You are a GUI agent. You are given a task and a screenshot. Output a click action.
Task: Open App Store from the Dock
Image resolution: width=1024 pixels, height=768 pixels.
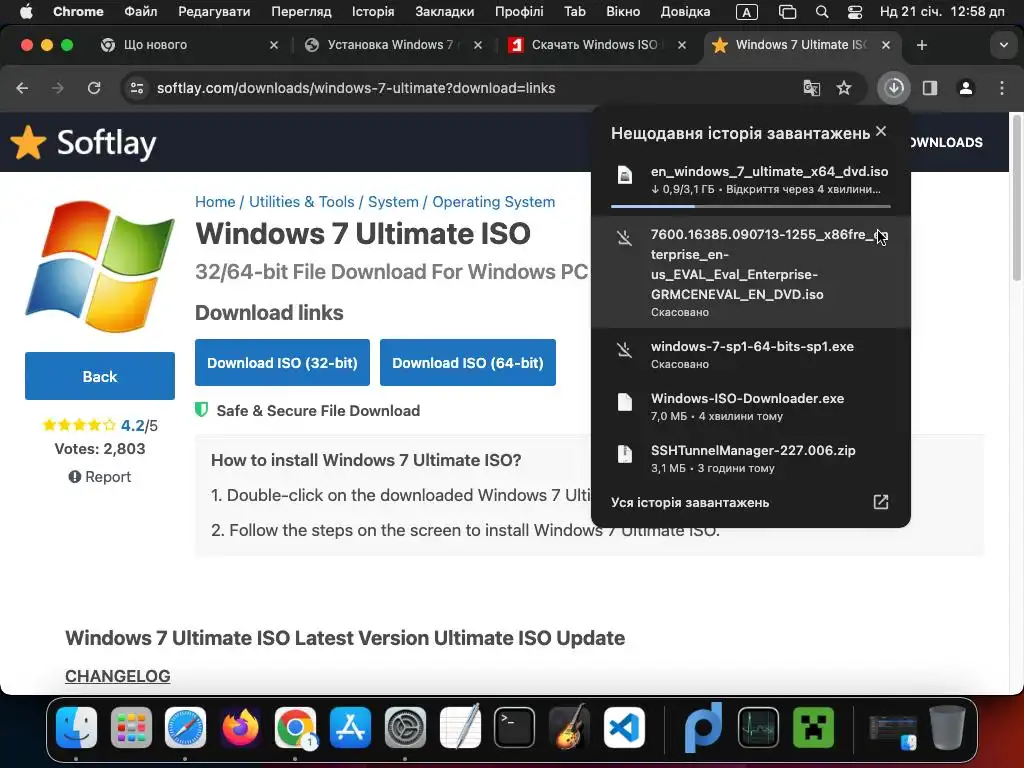[x=350, y=727]
